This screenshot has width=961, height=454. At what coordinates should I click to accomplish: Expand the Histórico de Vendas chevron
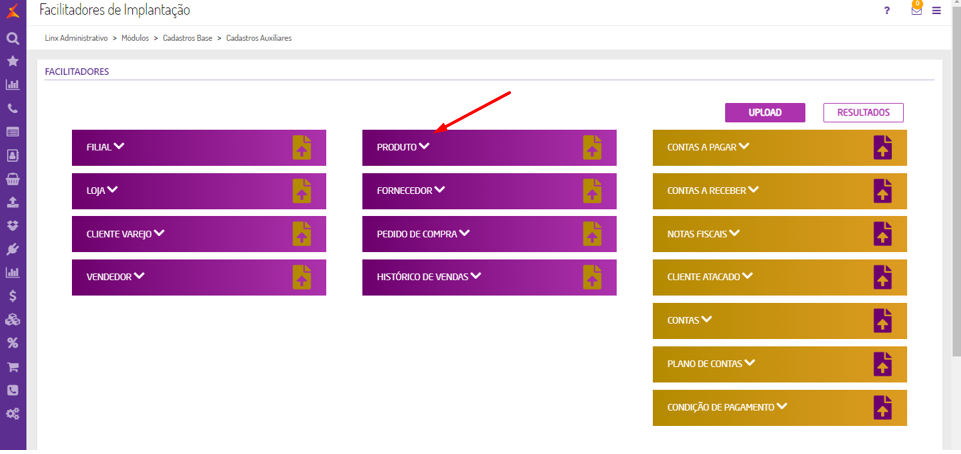click(476, 275)
